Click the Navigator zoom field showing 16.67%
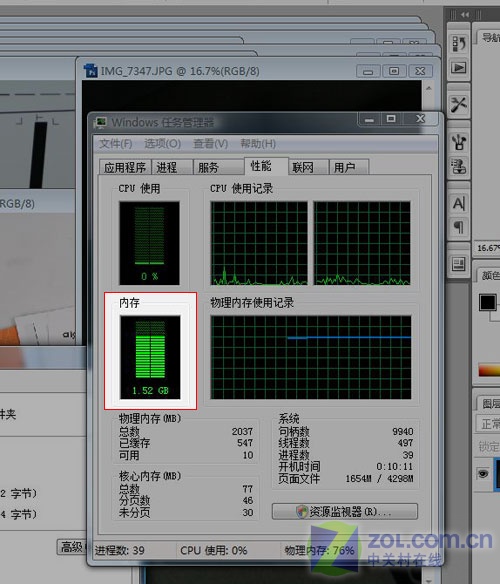 (487, 248)
